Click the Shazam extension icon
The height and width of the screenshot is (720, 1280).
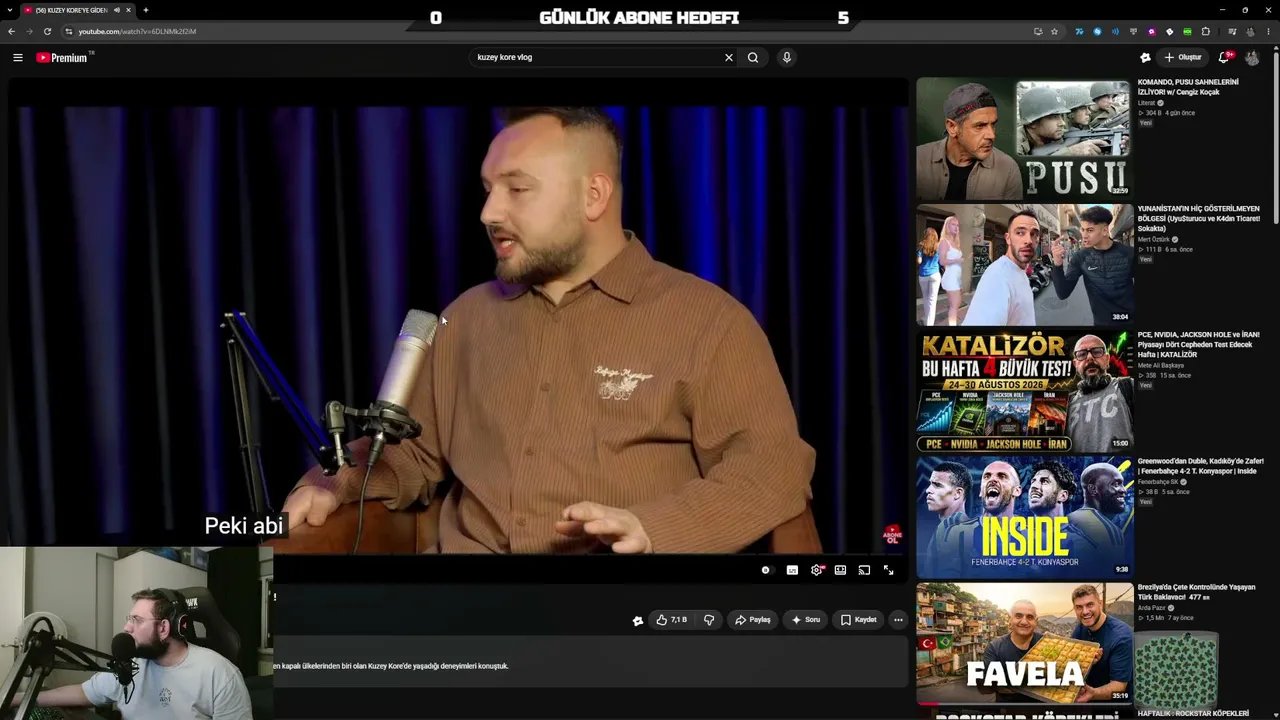click(x=1097, y=31)
